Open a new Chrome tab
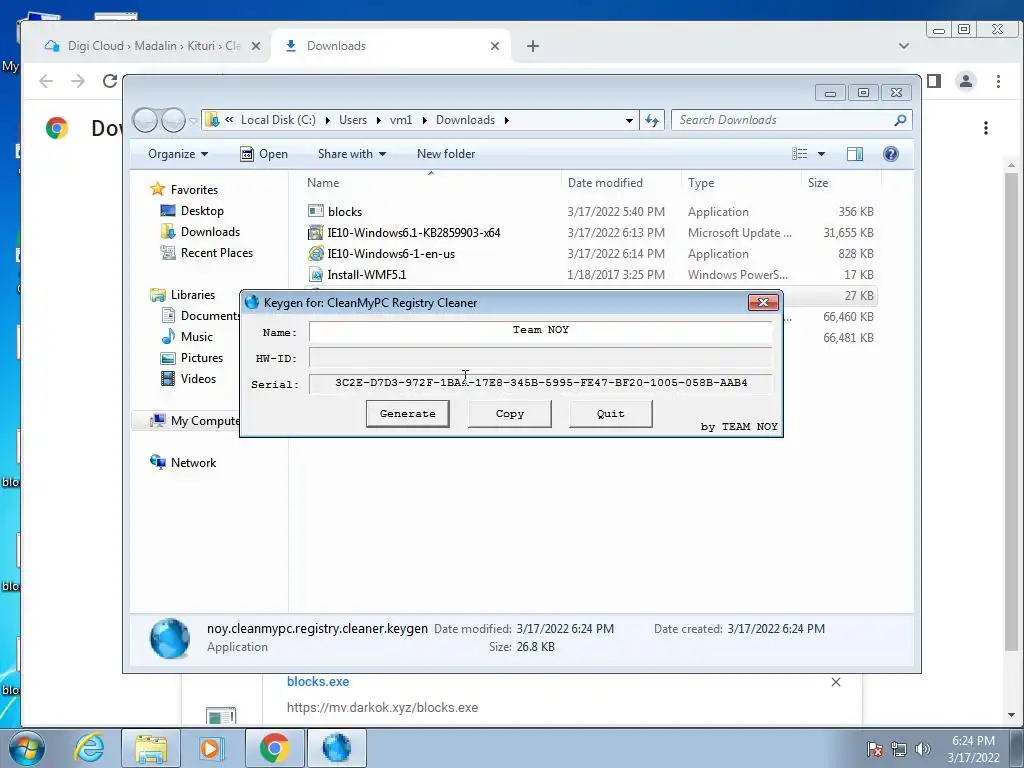Viewport: 1024px width, 768px height. (x=533, y=46)
